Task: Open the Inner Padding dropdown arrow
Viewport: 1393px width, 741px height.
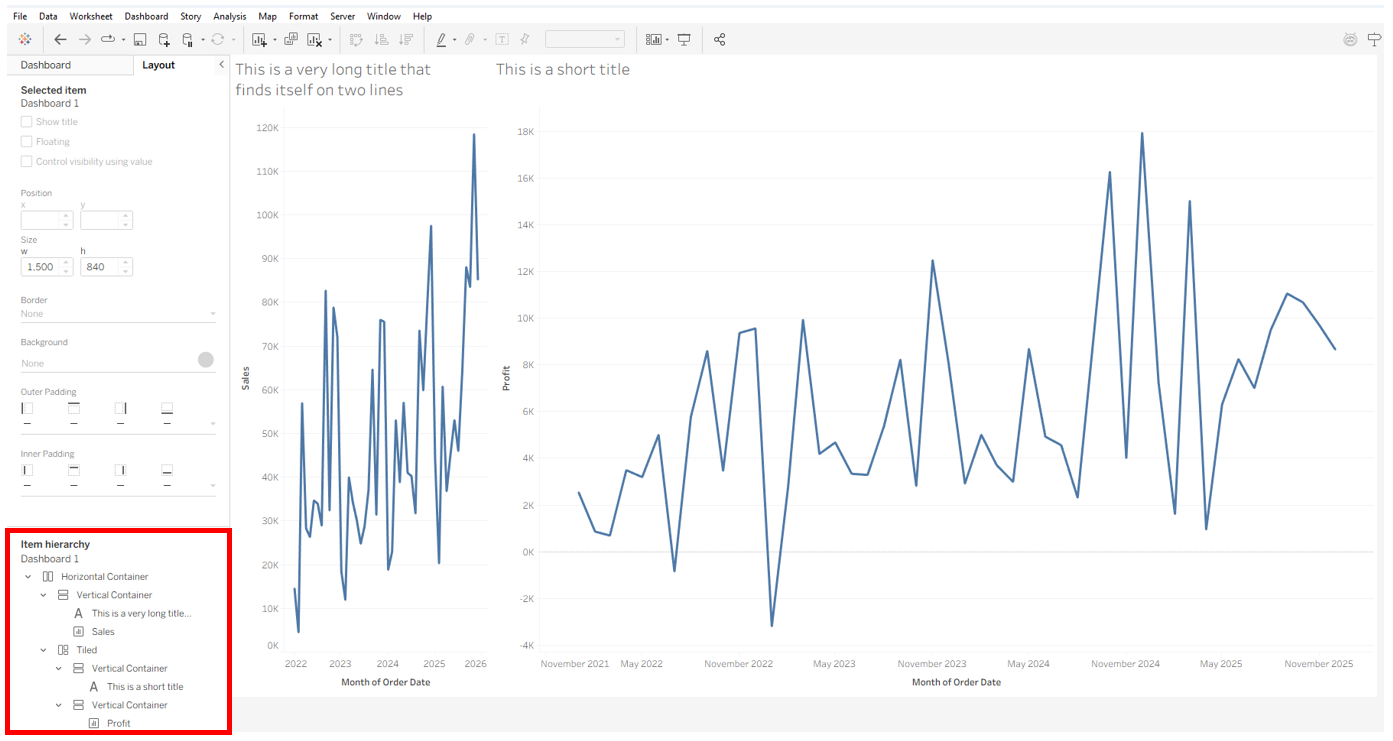Action: [x=212, y=486]
